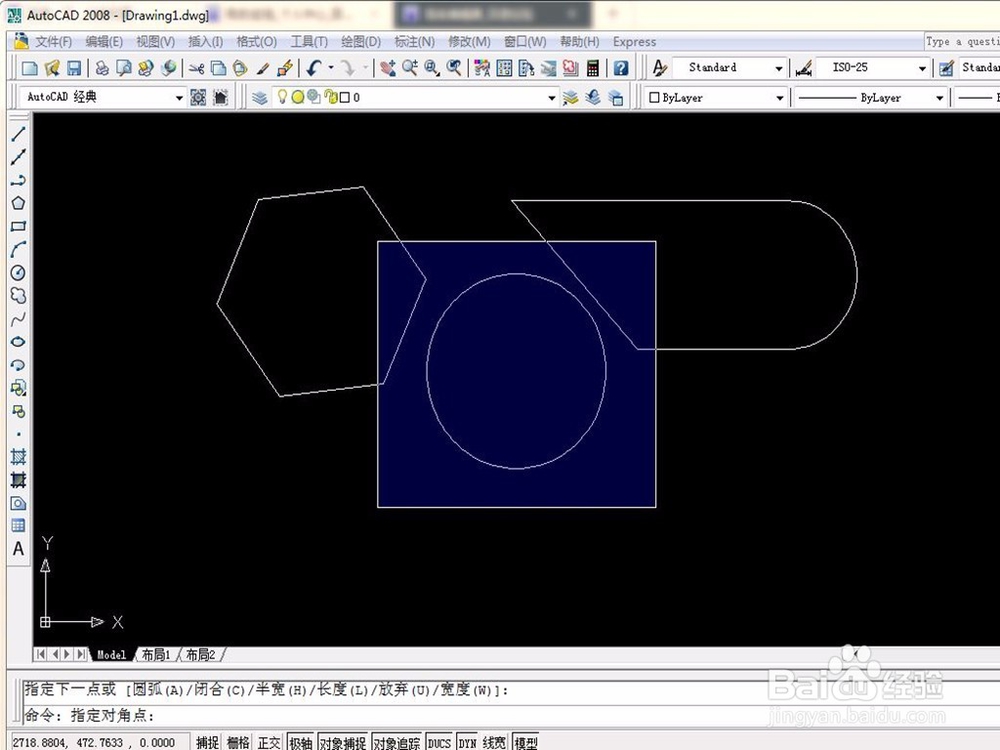
Task: Toggle 捕捉 snap mode in status bar
Action: 207,742
